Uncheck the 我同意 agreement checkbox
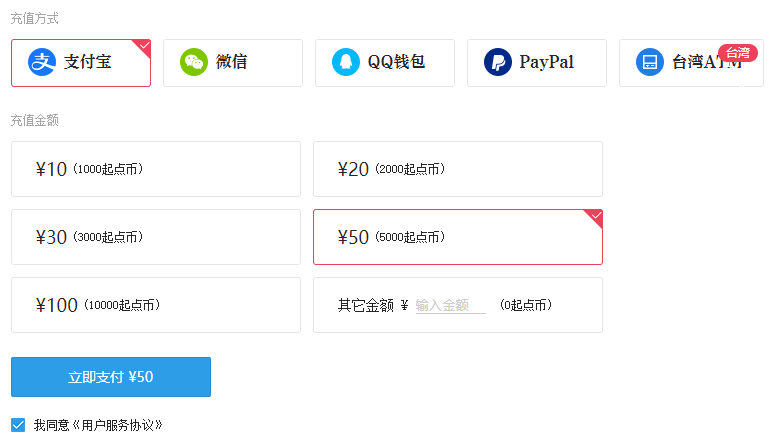This screenshot has height=443, width=783. tap(18, 424)
